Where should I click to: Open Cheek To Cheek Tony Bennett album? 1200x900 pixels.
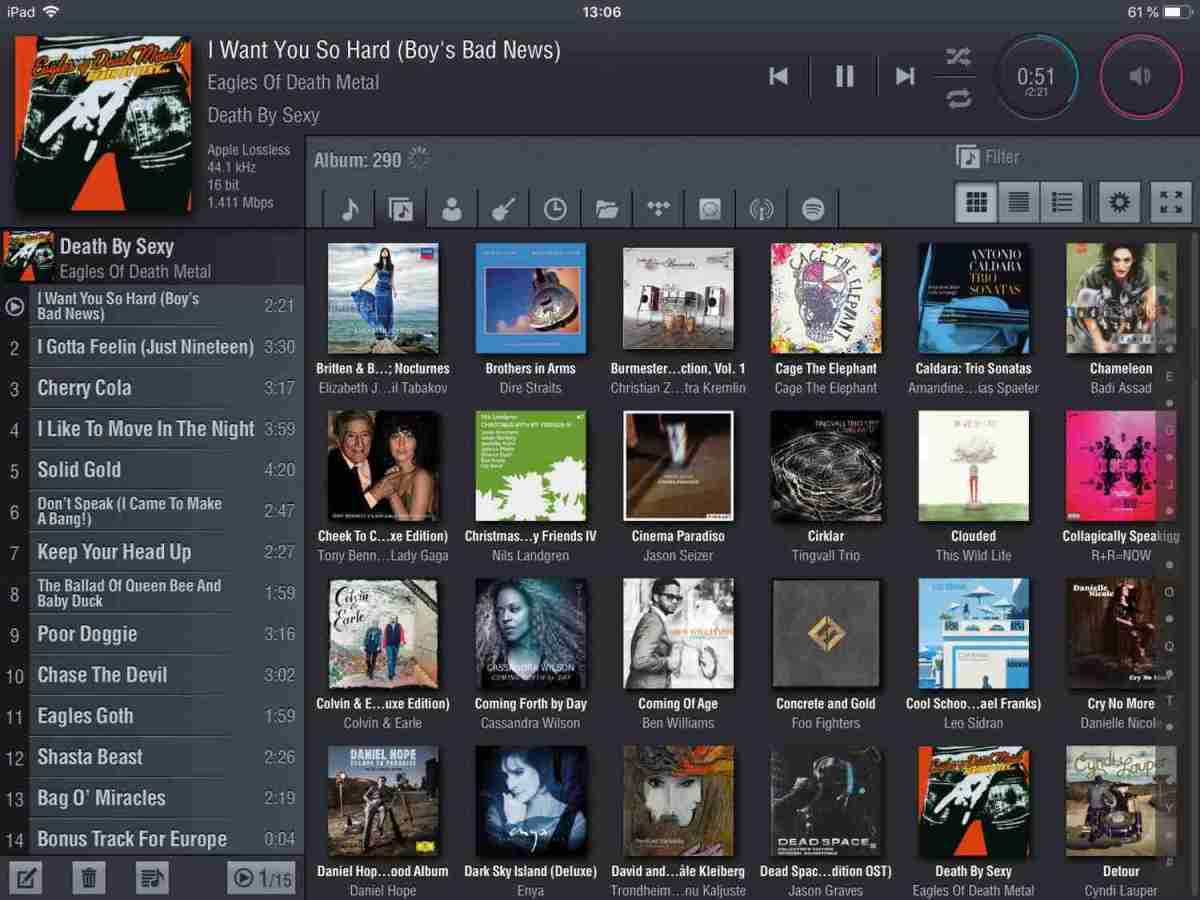point(383,465)
